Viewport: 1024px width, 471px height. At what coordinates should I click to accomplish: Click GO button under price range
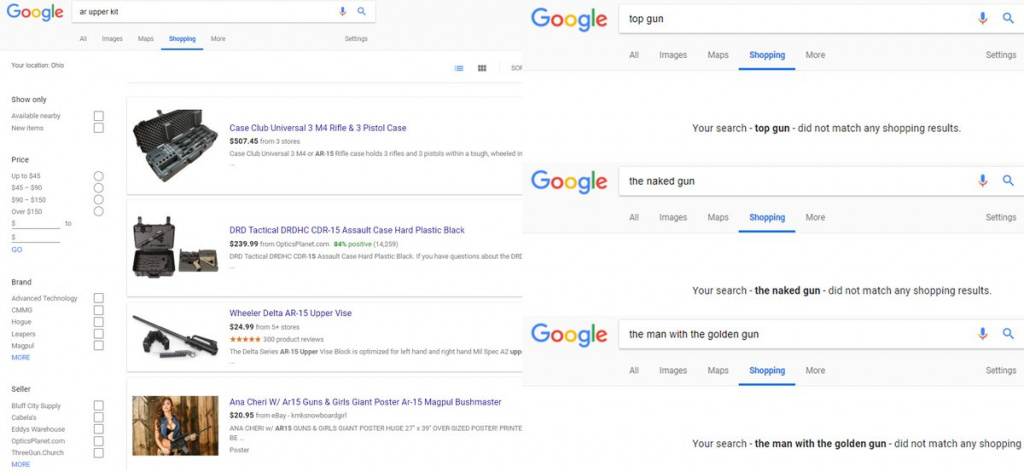point(16,249)
